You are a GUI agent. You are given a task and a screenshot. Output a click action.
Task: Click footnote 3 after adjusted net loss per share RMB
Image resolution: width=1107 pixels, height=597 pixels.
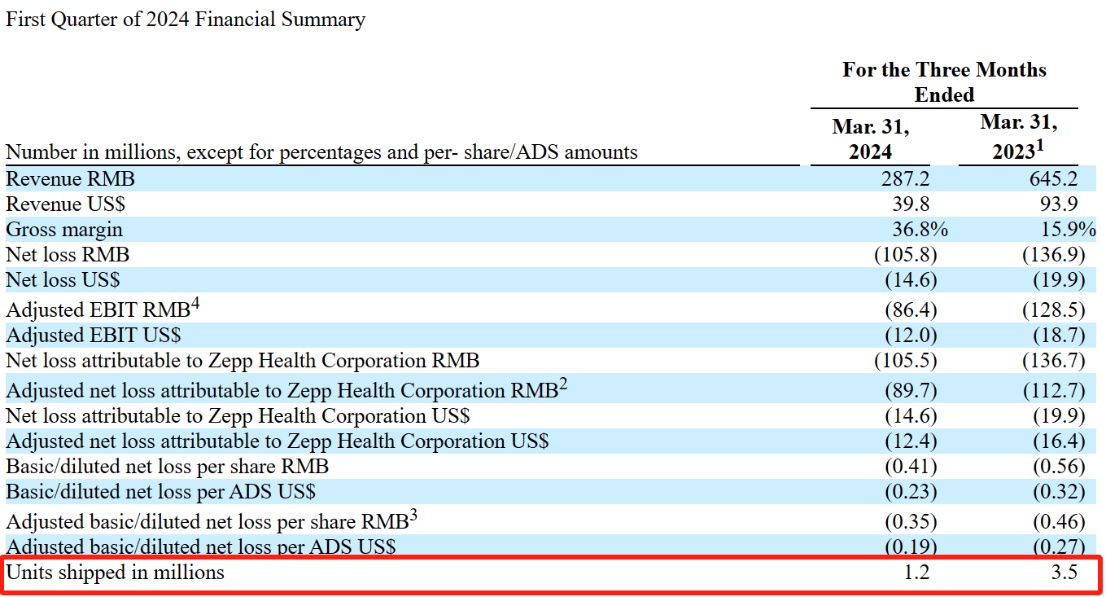pos(413,514)
